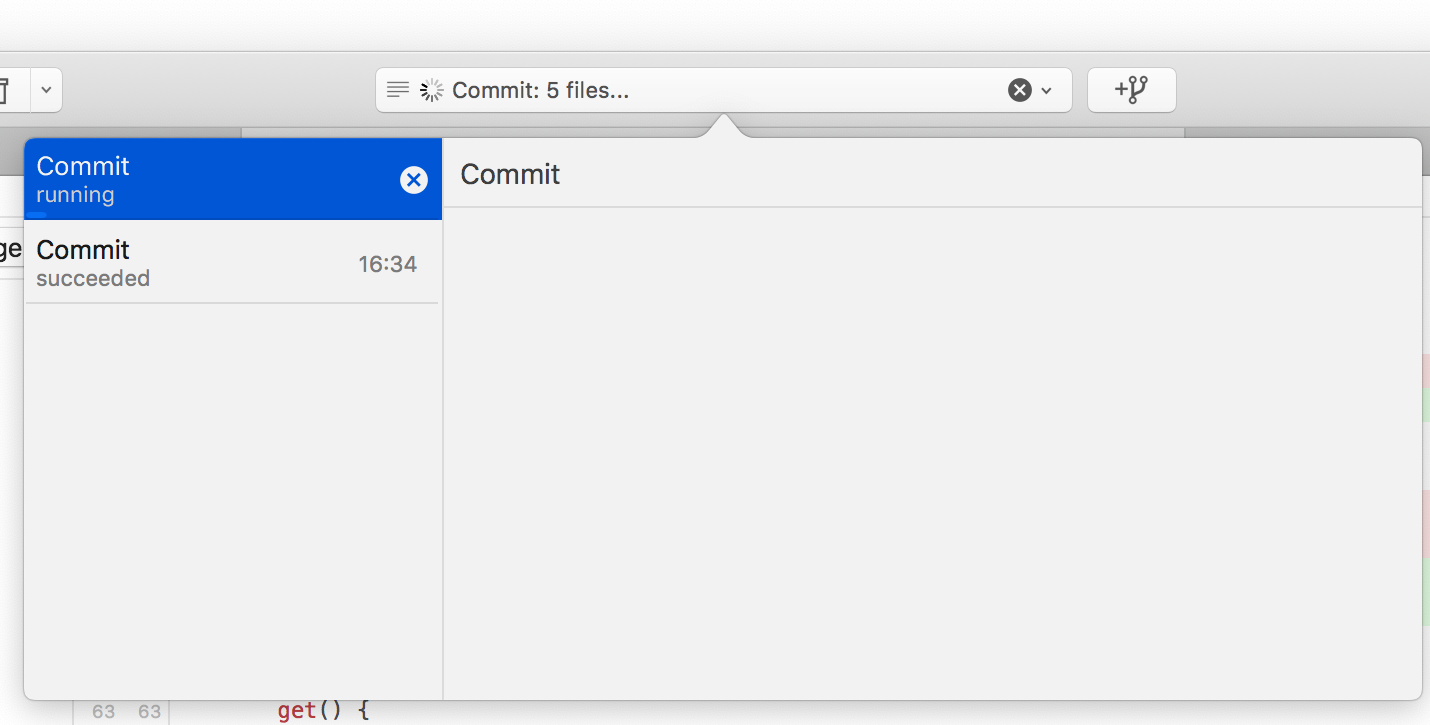Select the running Commit activity entry
Viewport: 1430px width, 725px height.
click(200, 178)
